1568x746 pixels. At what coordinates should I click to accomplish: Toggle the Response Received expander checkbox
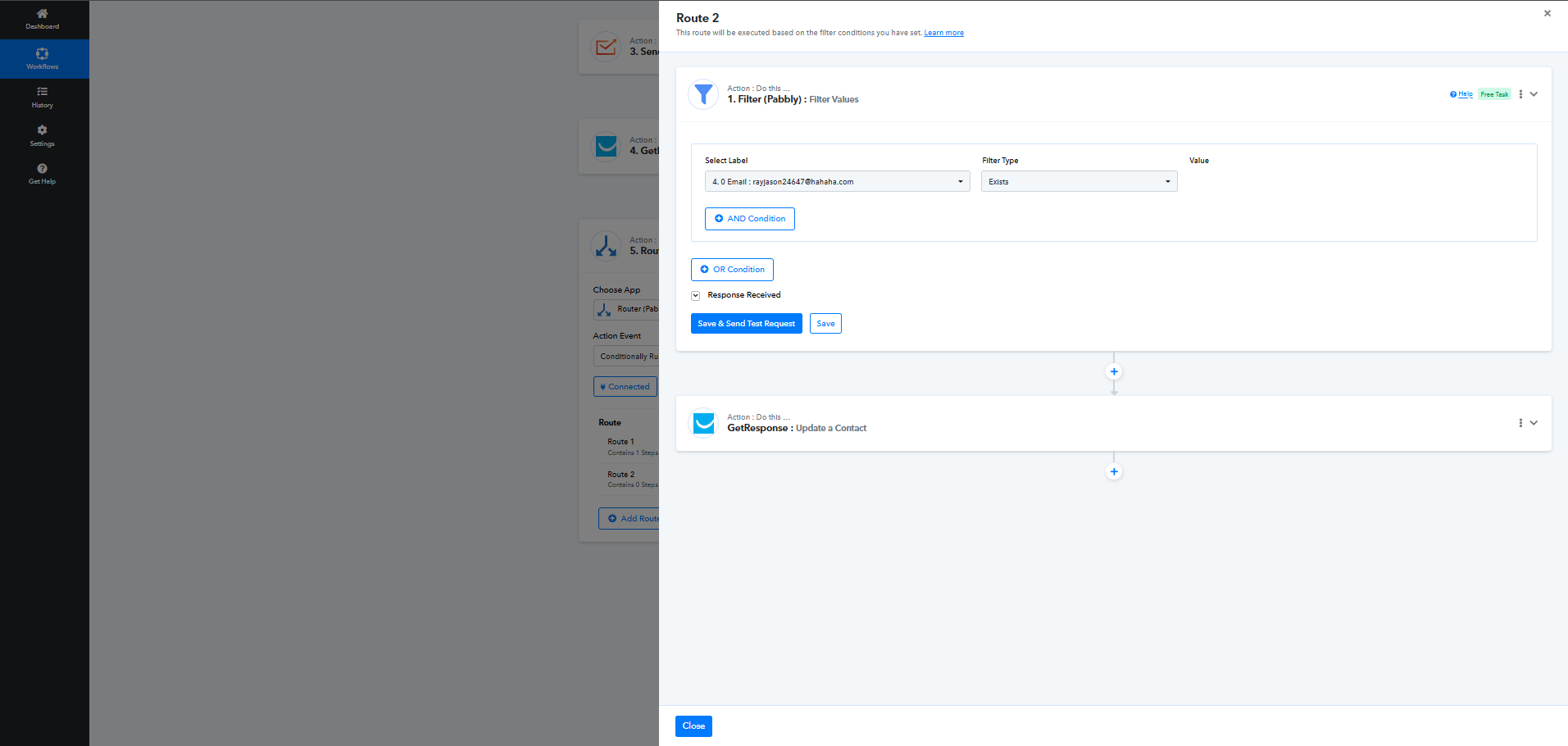coord(695,295)
